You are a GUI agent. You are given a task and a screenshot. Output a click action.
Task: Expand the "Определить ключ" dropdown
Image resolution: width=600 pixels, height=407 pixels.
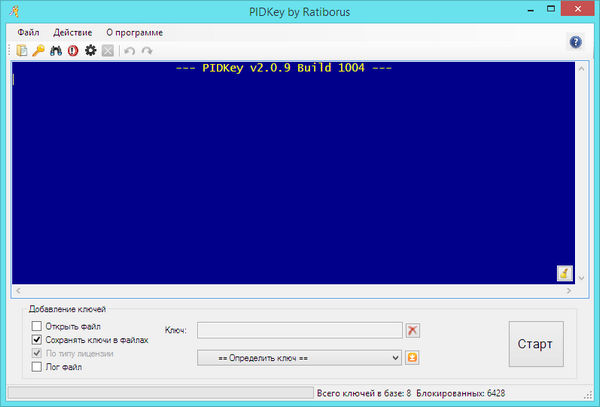[299, 357]
